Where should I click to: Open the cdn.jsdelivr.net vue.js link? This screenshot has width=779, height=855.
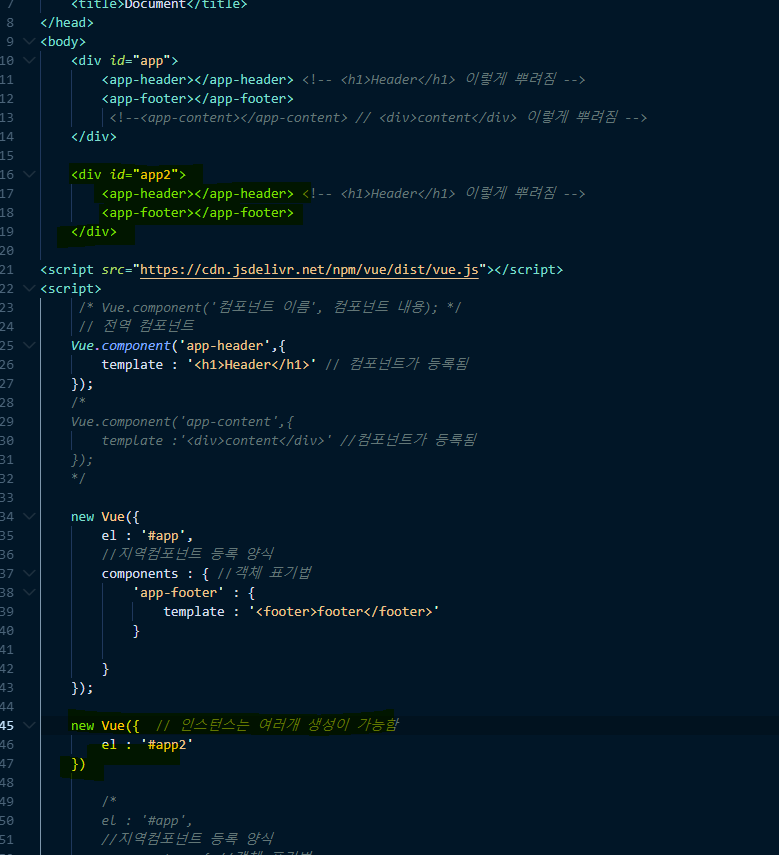pyautogui.click(x=309, y=270)
